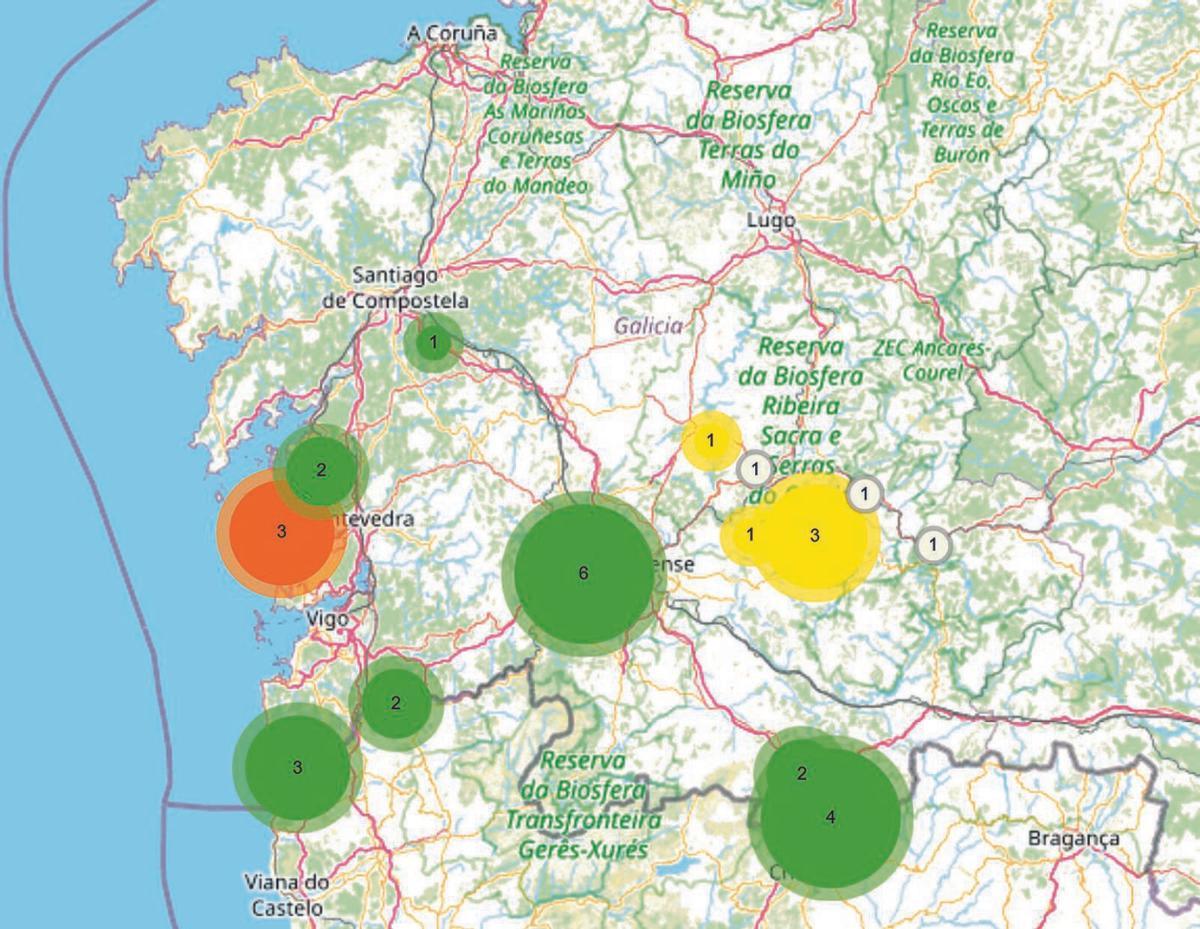
Task: Open the large green cluster labeled 6
Action: coord(583,573)
